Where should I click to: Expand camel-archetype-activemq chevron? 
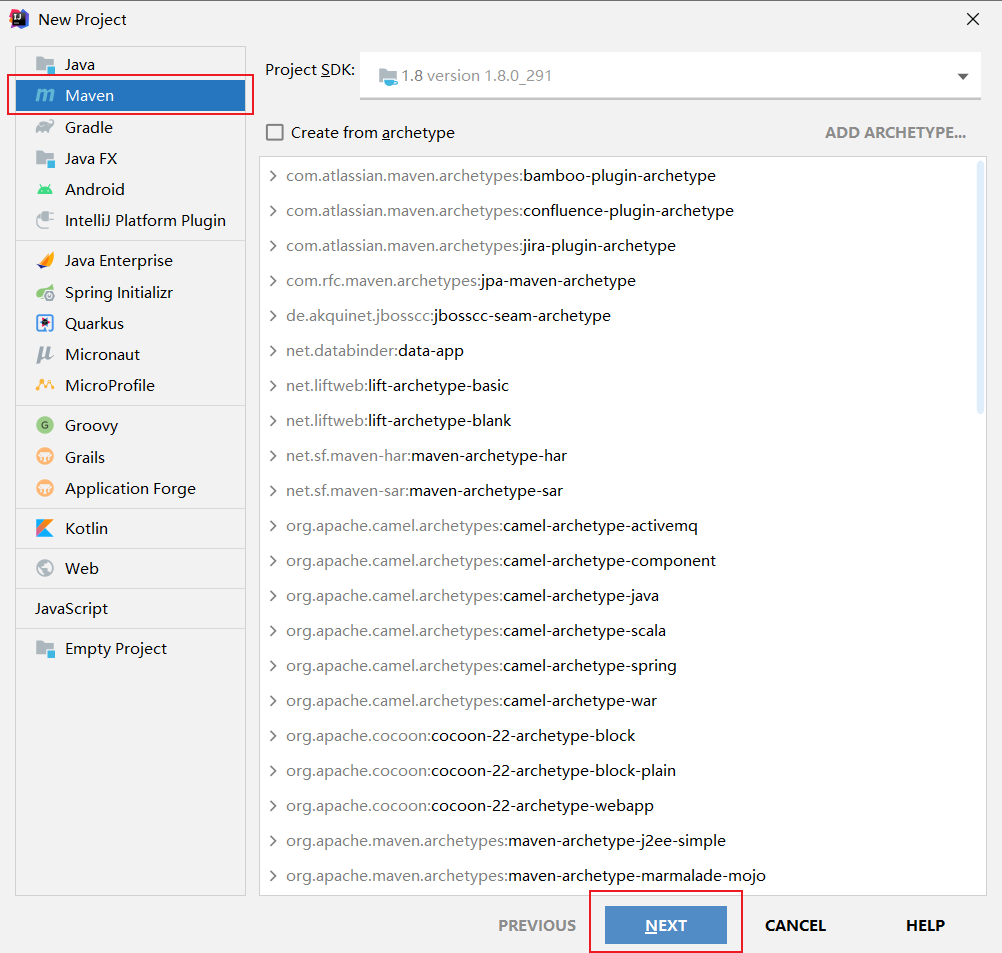pyautogui.click(x=273, y=525)
